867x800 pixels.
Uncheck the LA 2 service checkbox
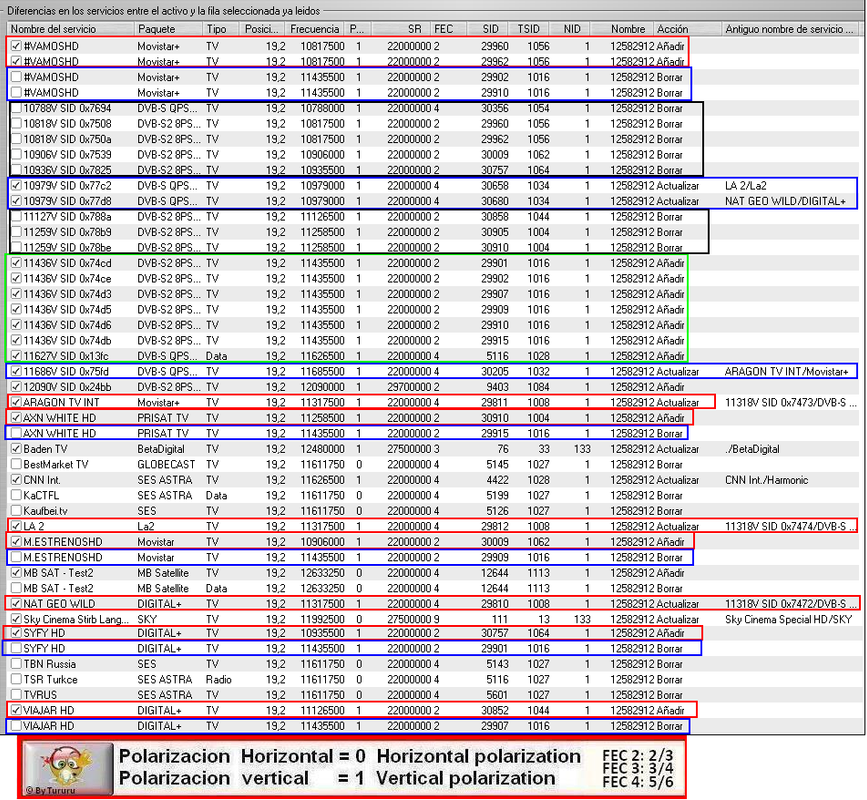pyautogui.click(x=16, y=526)
